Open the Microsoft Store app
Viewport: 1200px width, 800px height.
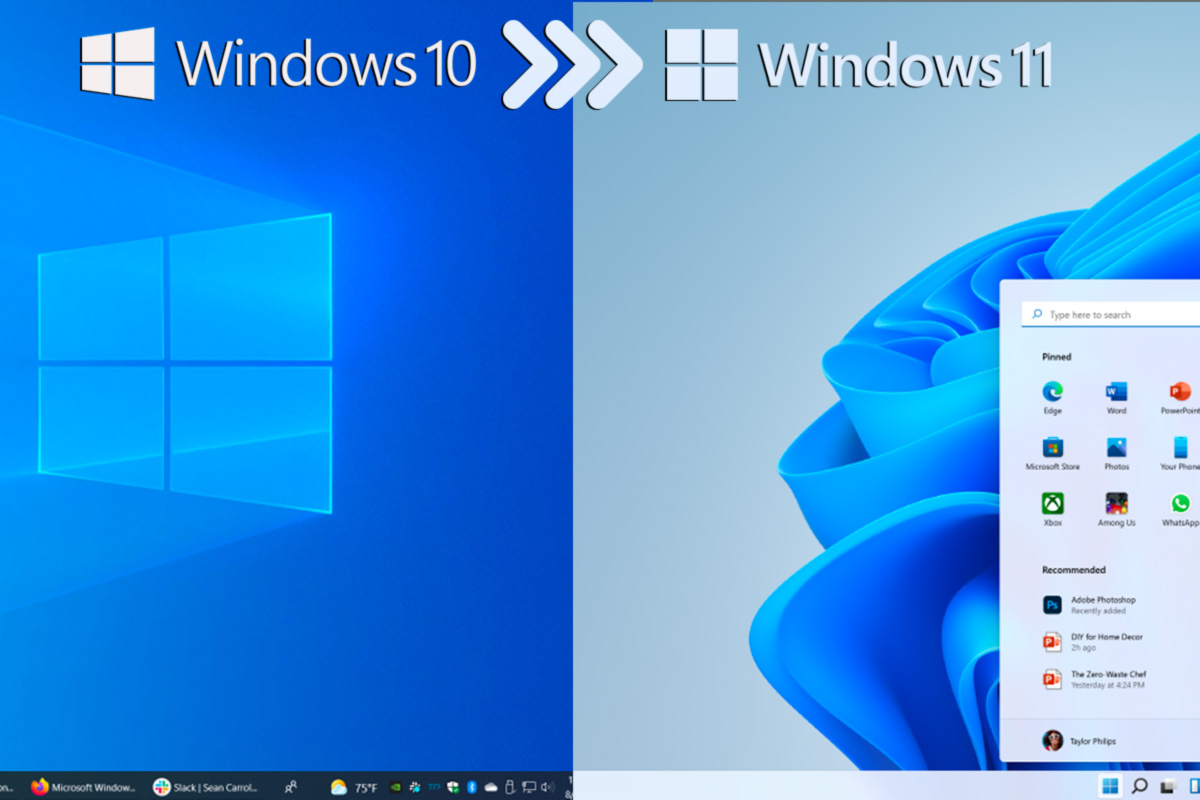tap(1052, 446)
